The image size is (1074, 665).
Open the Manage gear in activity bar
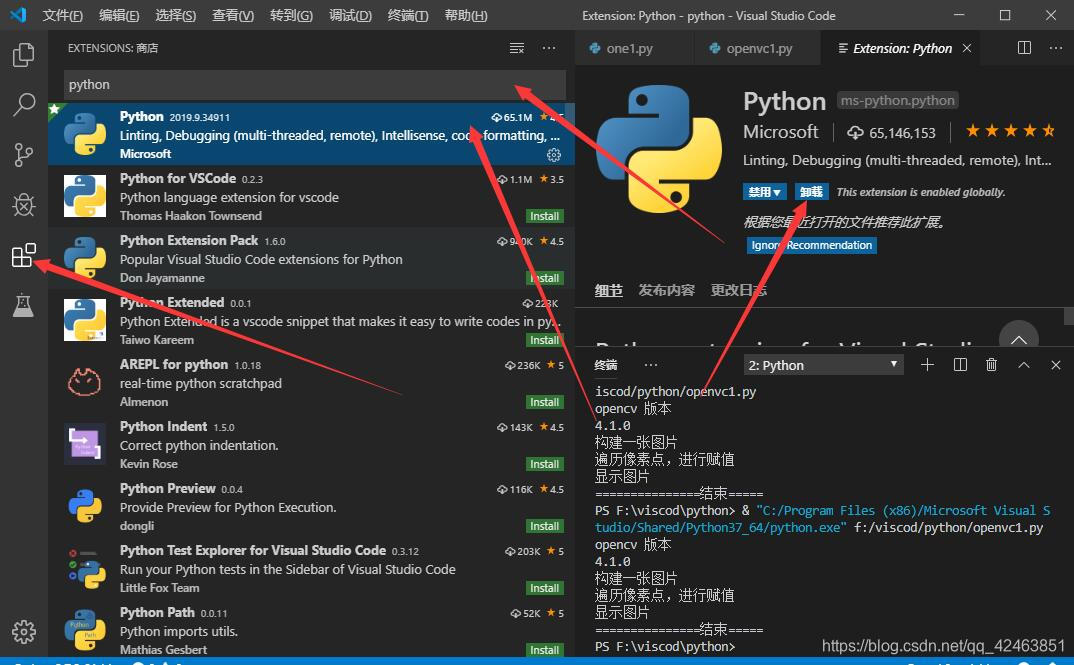24,631
